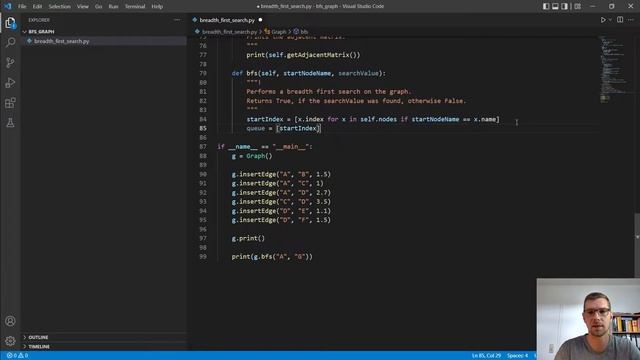
Task: Open the Selection menu
Action: 60,6
